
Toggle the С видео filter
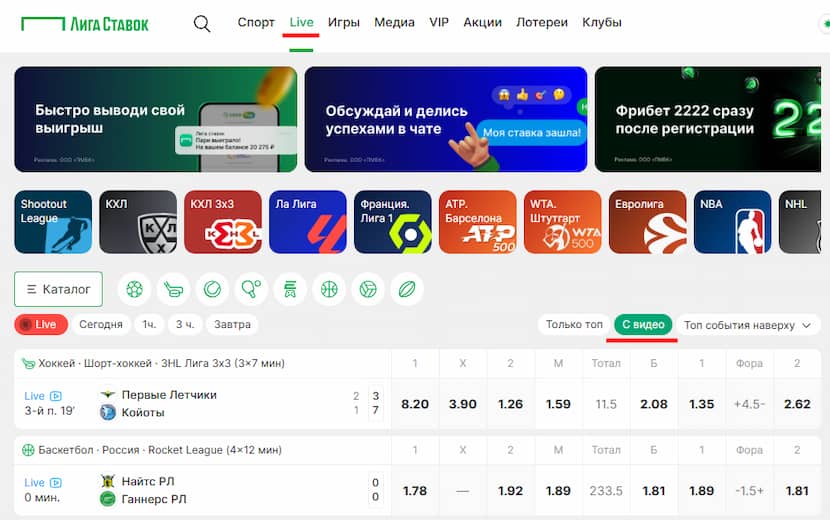click(643, 324)
